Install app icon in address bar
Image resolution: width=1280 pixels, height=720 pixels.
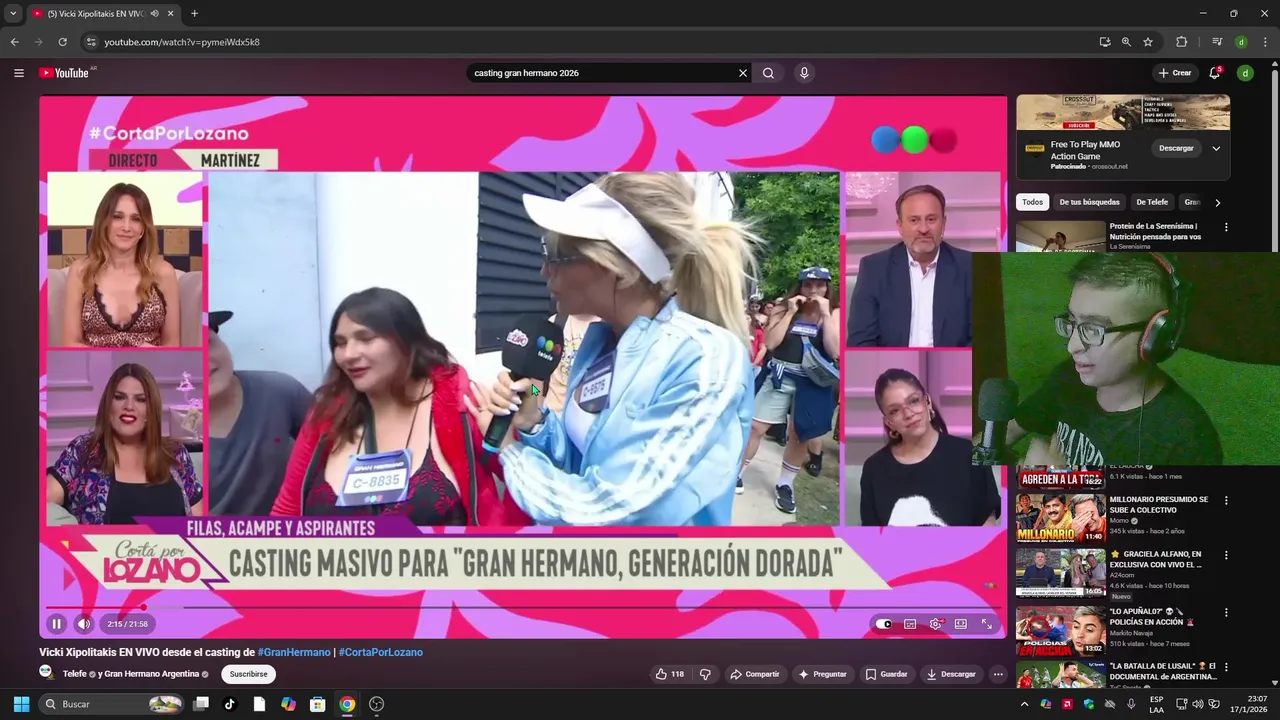(x=1104, y=42)
